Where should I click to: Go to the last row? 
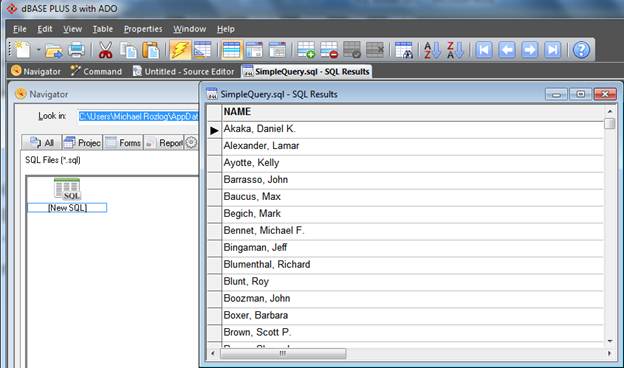[x=552, y=50]
